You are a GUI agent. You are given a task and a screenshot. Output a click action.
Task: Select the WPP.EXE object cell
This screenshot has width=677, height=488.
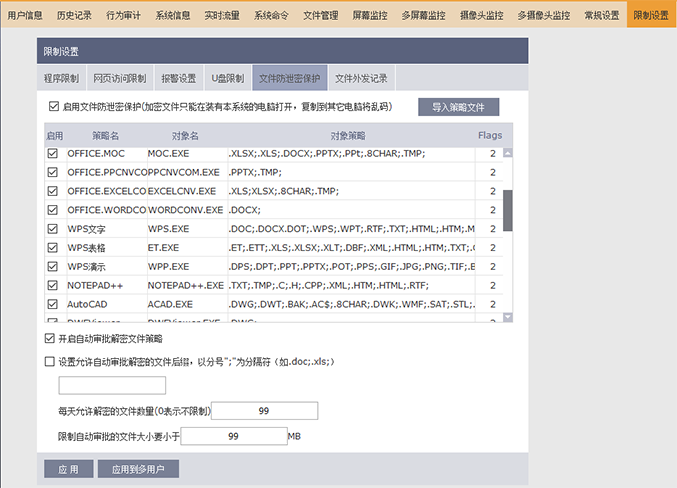coord(187,266)
